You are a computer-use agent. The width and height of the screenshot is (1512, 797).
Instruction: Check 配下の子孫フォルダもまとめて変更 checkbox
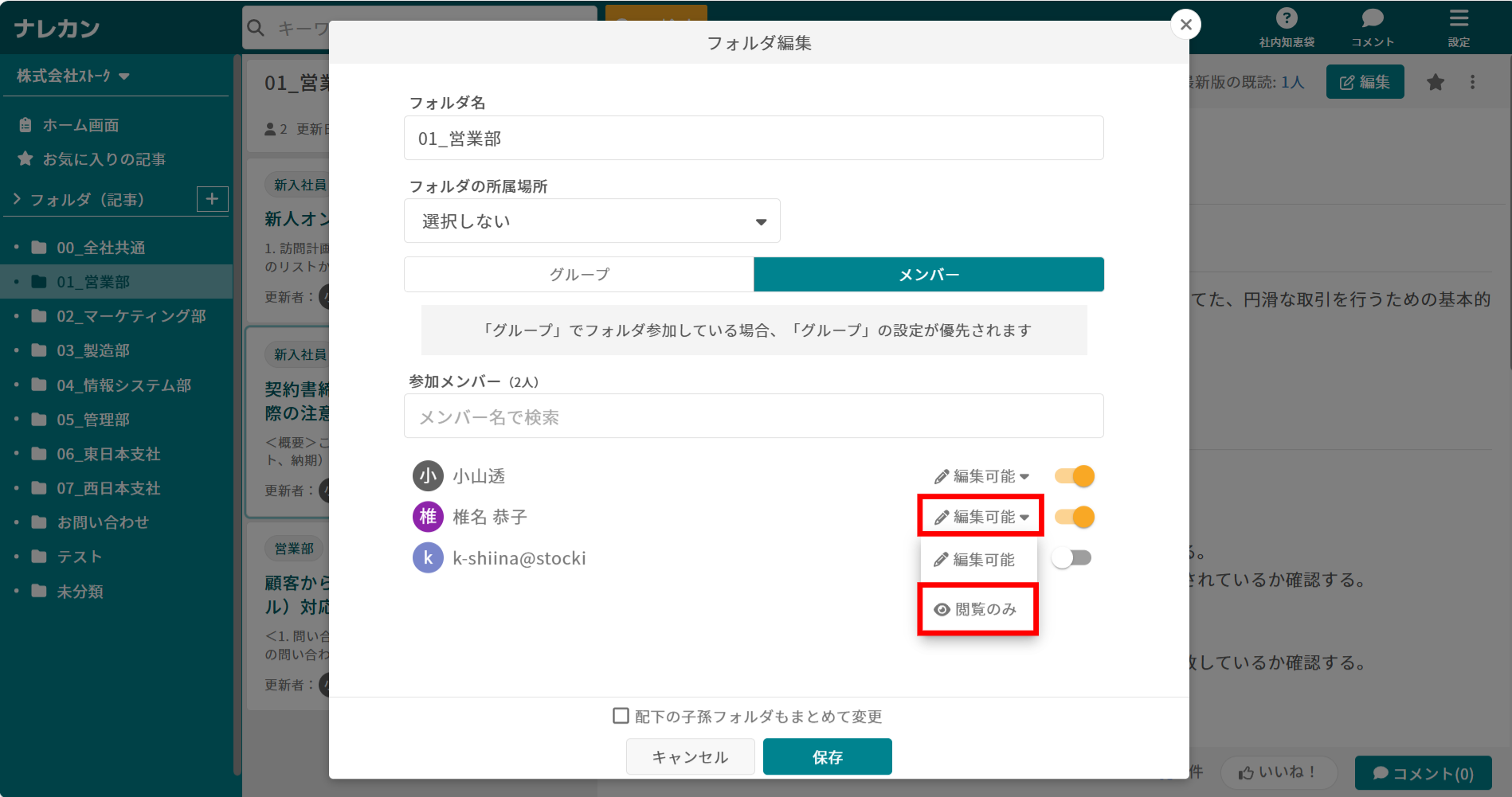click(620, 716)
